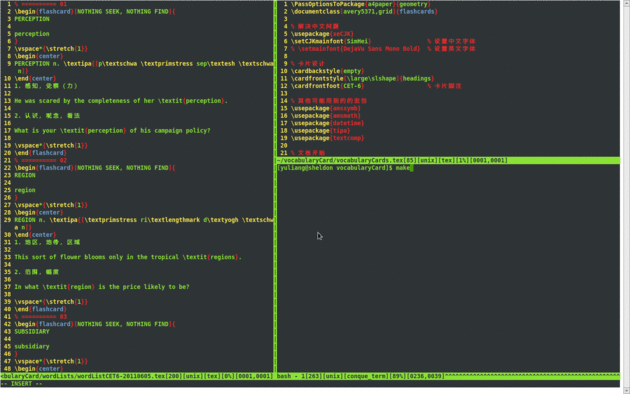Click \usepackage{amssymb} line
Screen dimensions: 630x394
point(326,108)
